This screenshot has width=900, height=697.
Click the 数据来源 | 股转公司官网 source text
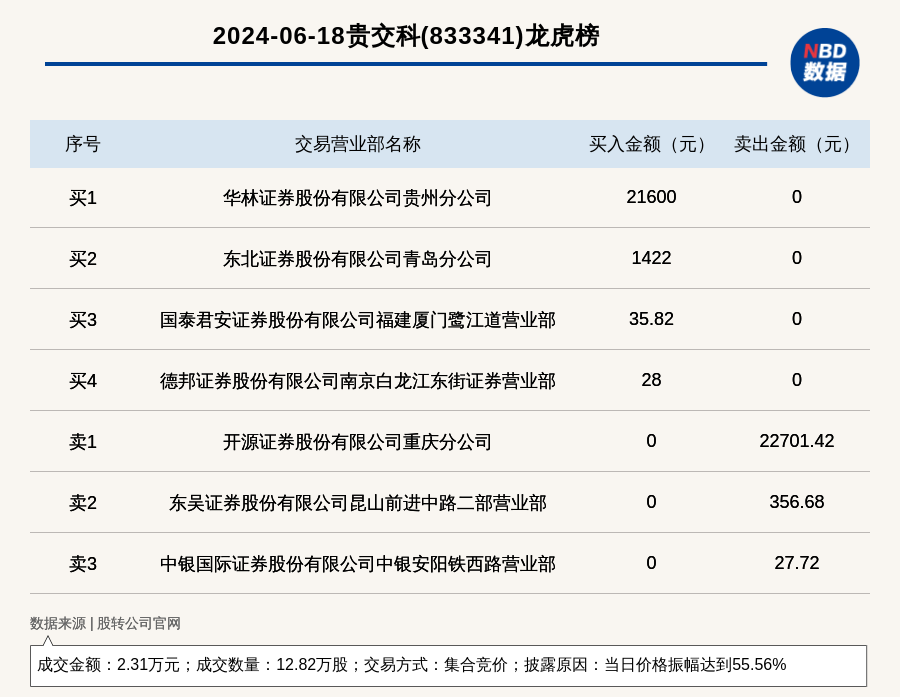105,623
